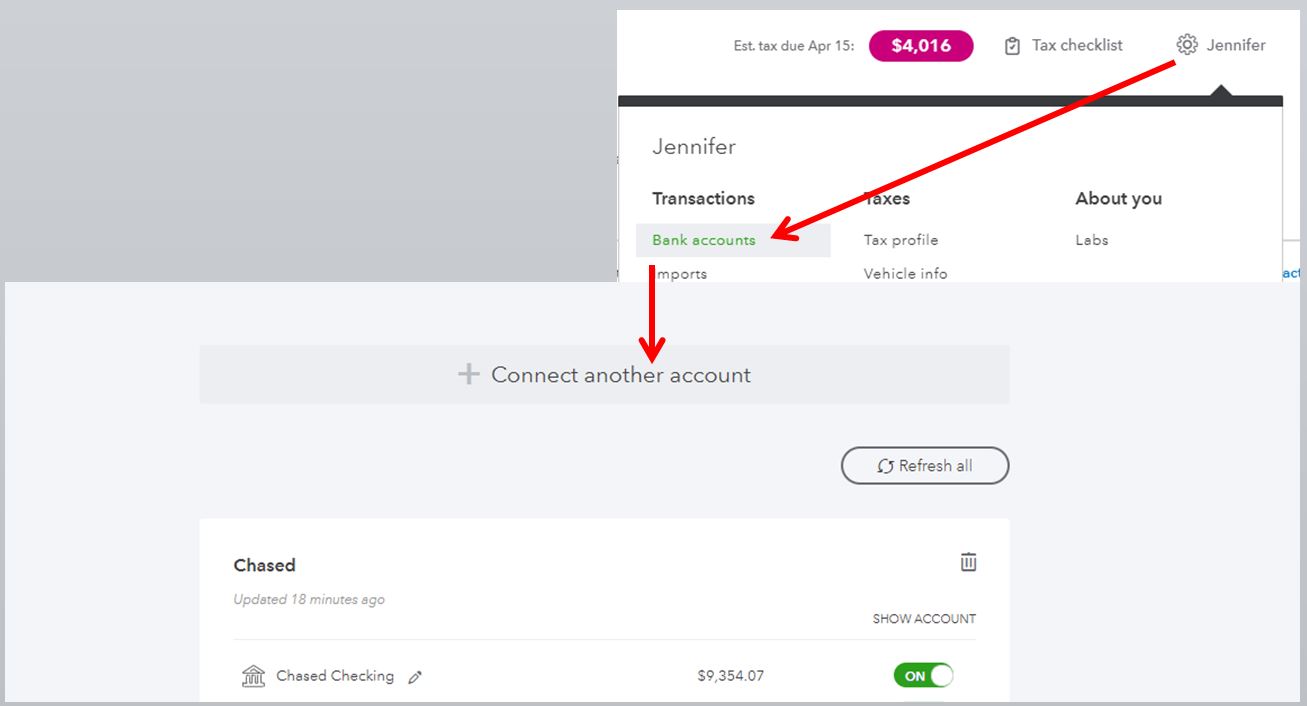Open the Tax checklist text link
The width and height of the screenshot is (1307, 706).
1077,45
